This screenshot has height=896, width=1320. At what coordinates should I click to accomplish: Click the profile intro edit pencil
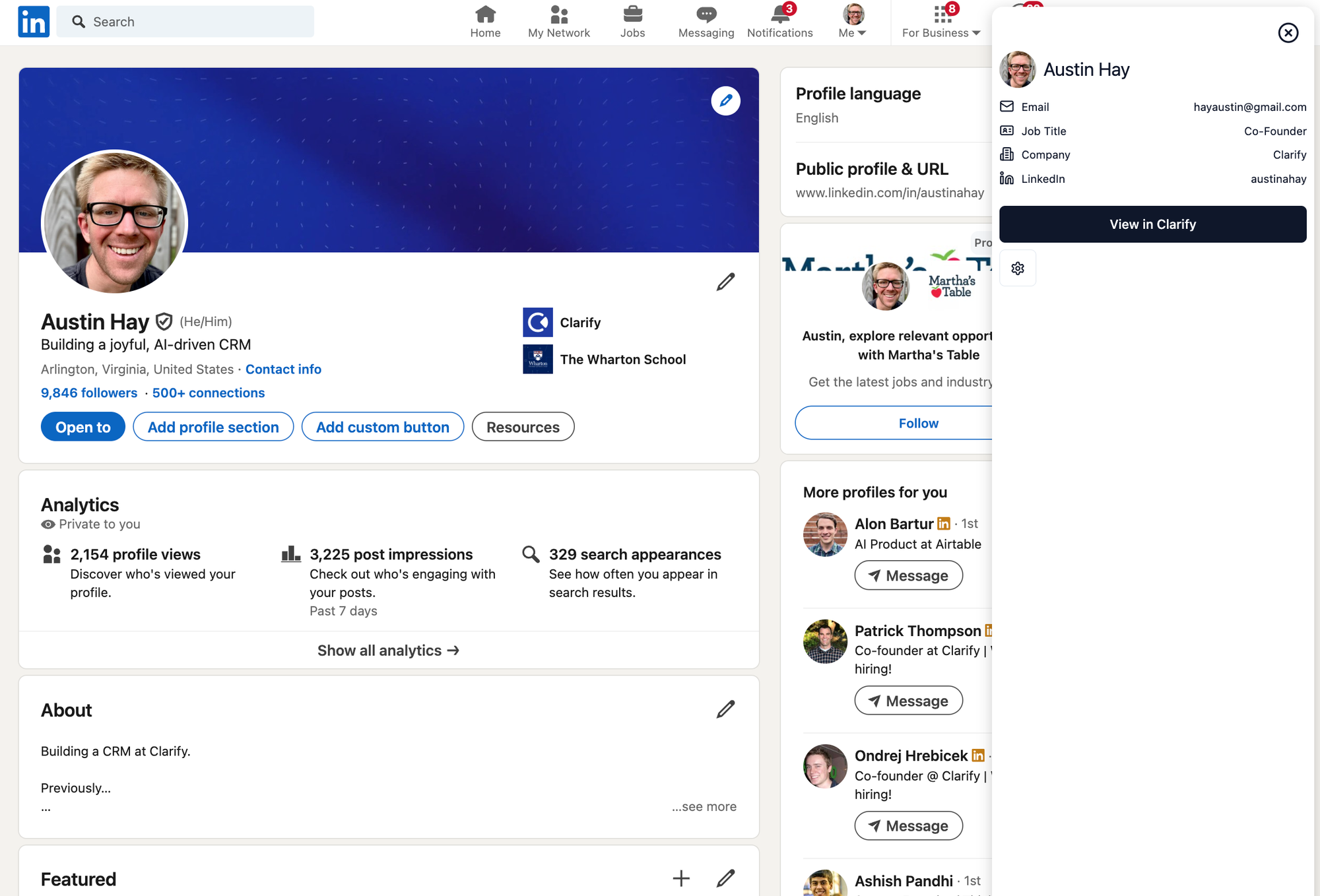pos(725,282)
